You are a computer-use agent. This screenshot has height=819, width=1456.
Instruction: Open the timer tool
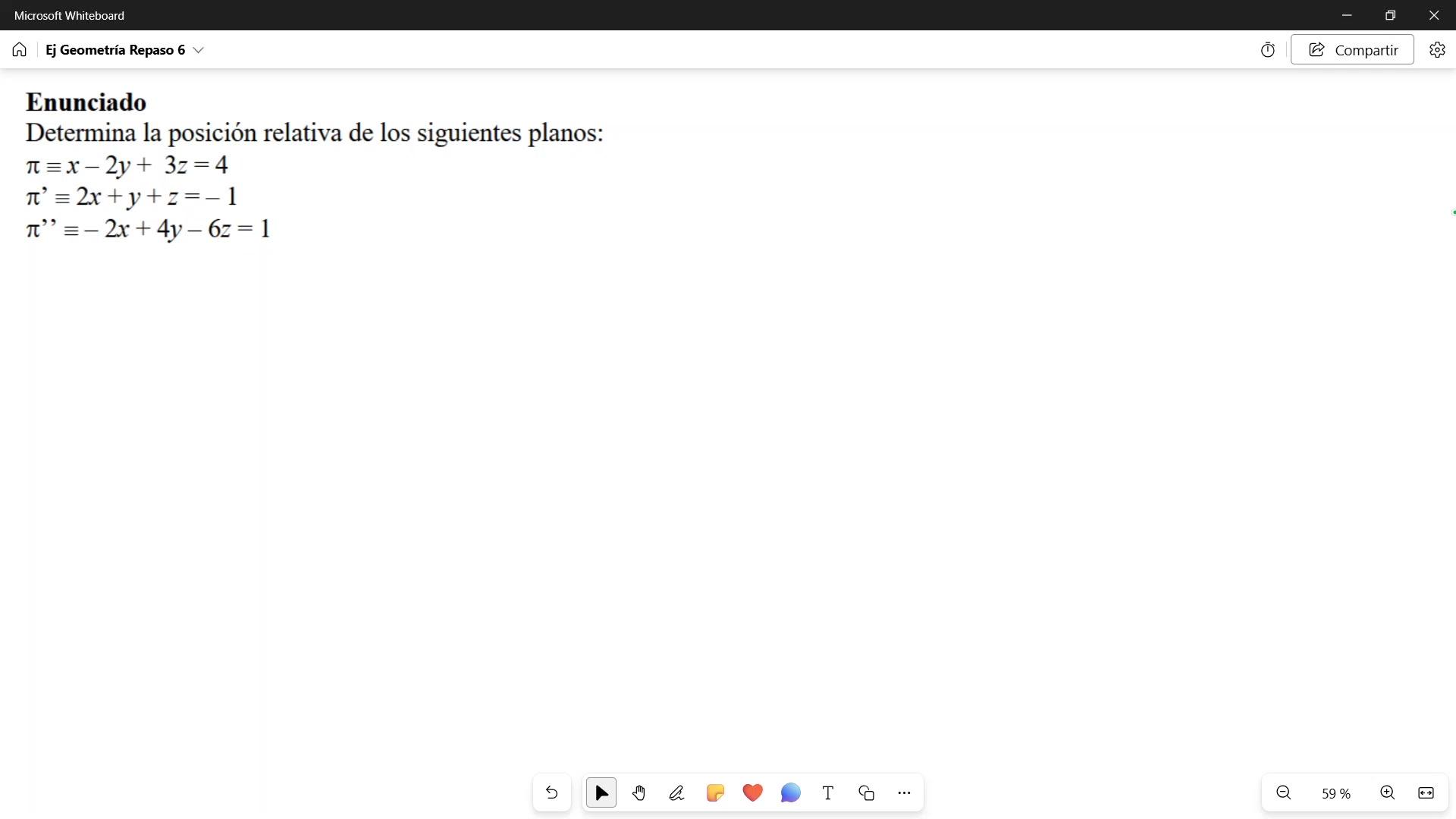click(x=1268, y=50)
